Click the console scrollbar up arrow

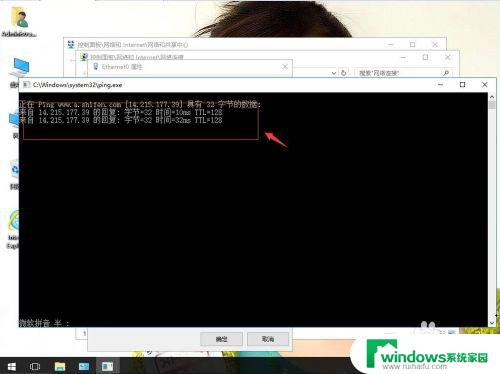coord(492,97)
